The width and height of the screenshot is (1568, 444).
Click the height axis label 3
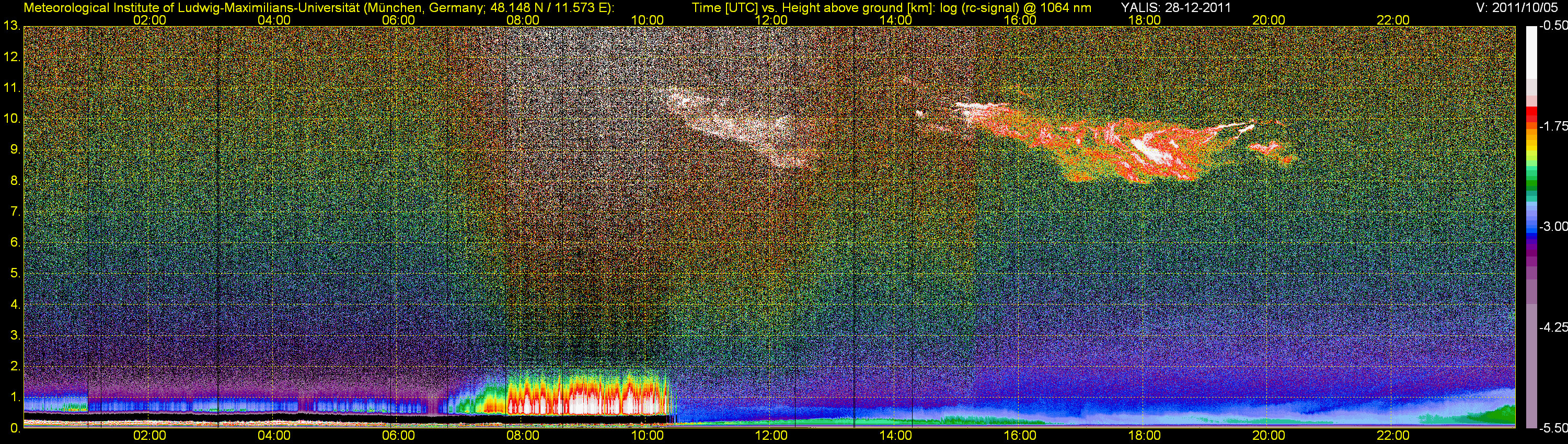click(15, 335)
